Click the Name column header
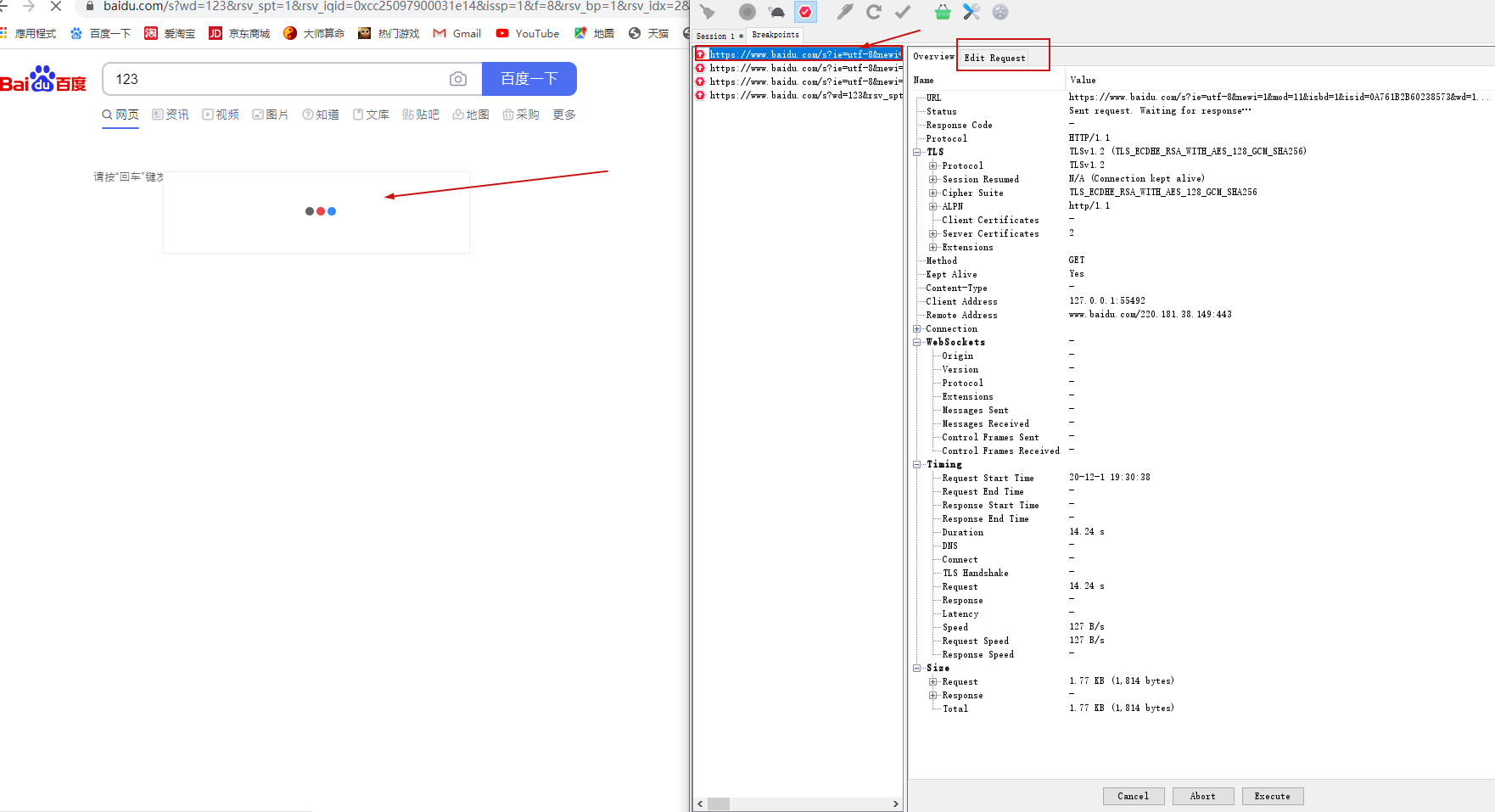1495x812 pixels. [987, 80]
